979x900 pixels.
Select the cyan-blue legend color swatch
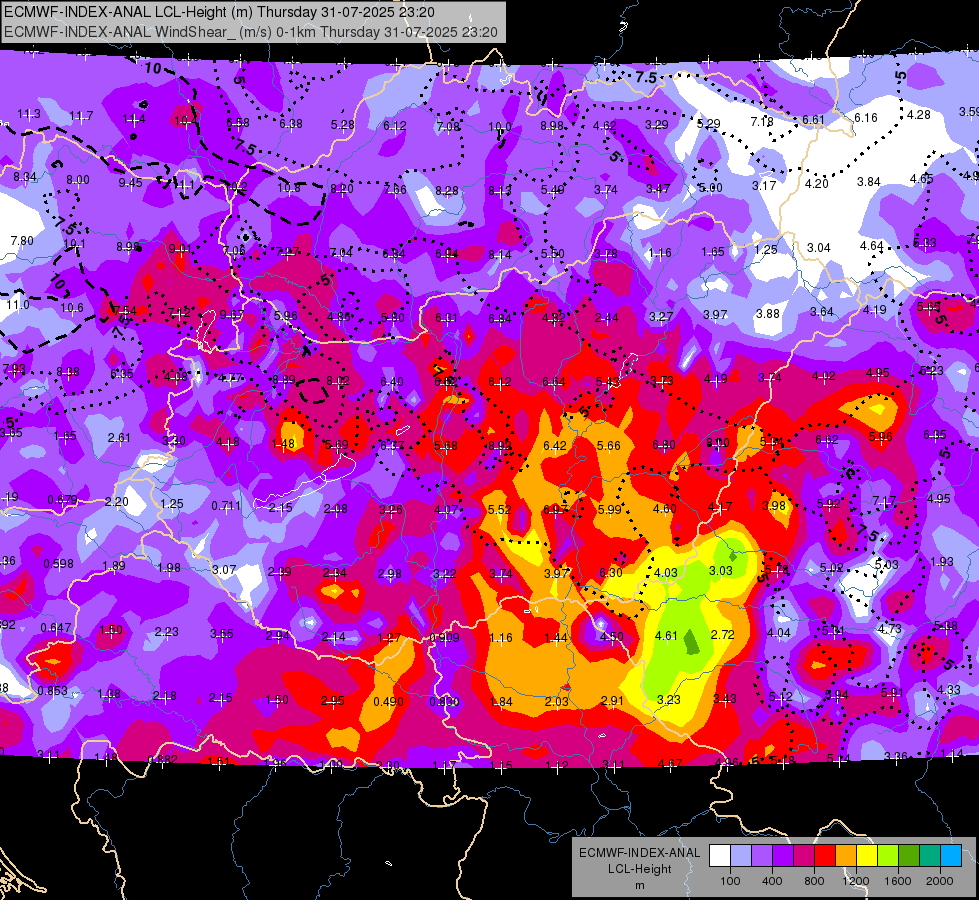pos(951,856)
